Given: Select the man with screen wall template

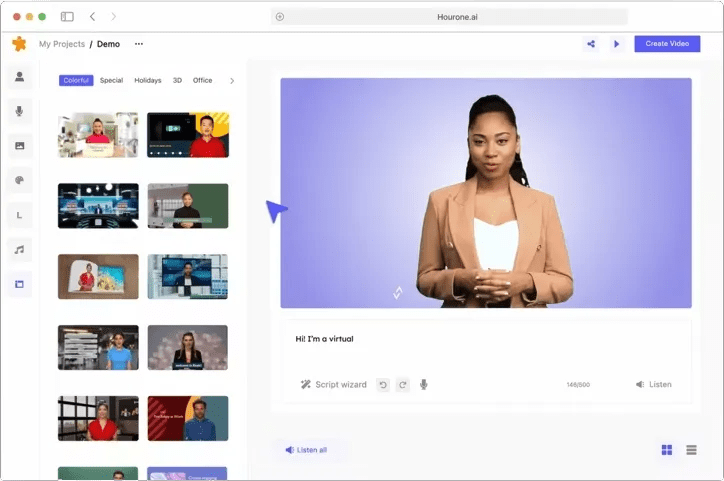Looking at the screenshot, I should [187, 277].
